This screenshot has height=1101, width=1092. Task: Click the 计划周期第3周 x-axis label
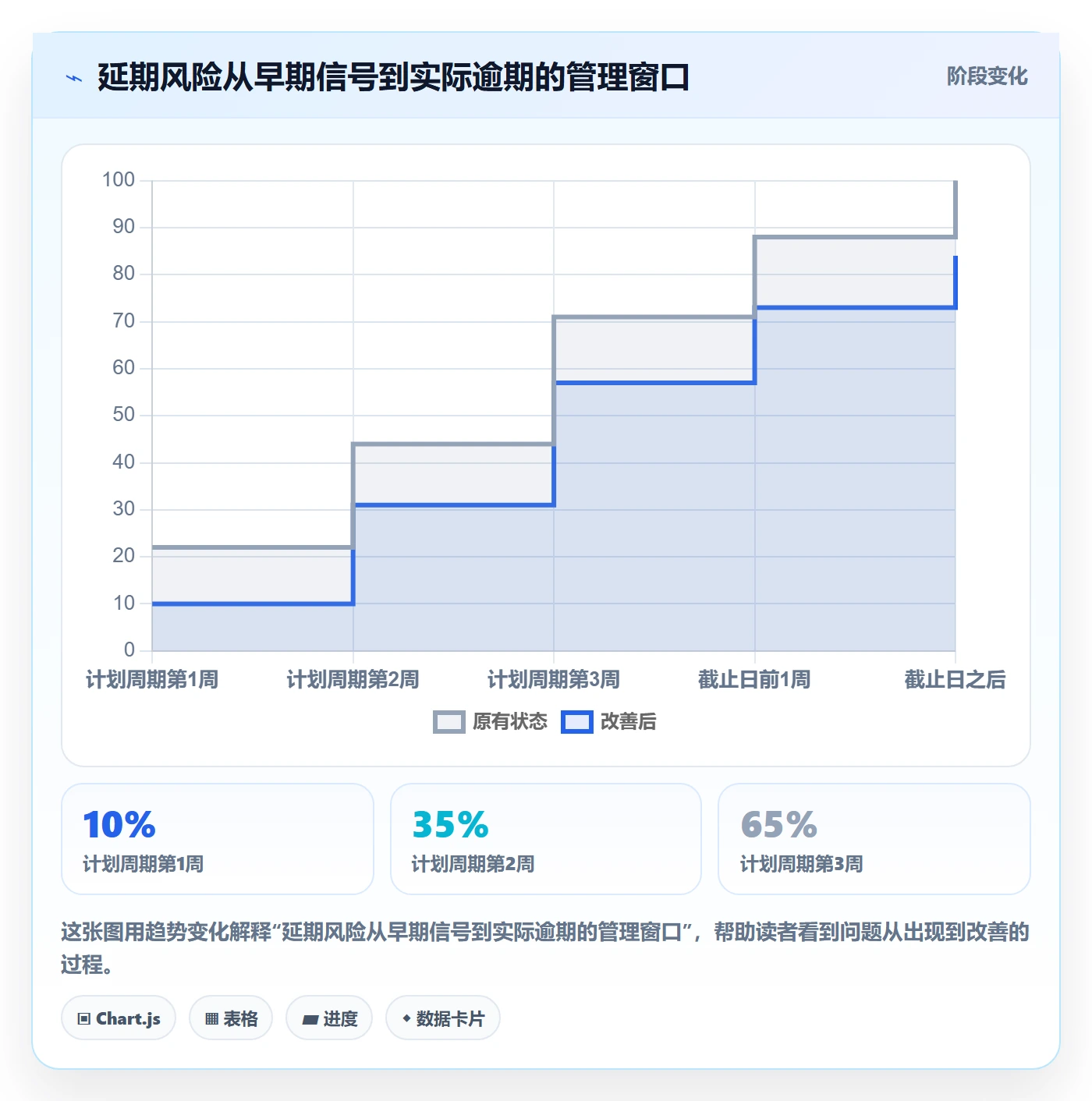[554, 679]
